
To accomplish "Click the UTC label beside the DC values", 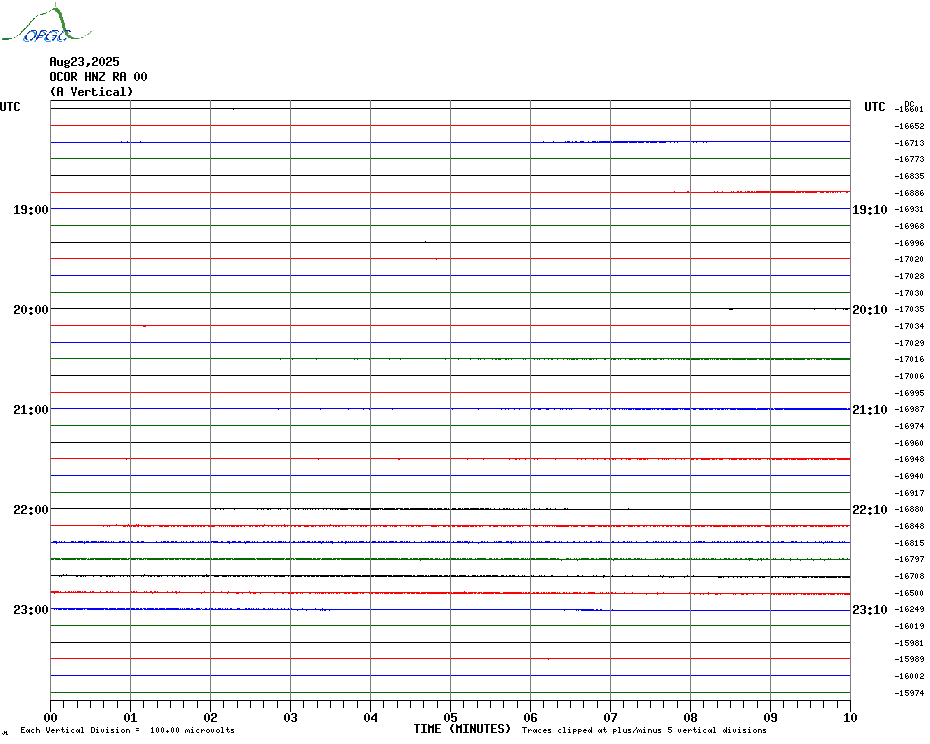I will 874,107.
